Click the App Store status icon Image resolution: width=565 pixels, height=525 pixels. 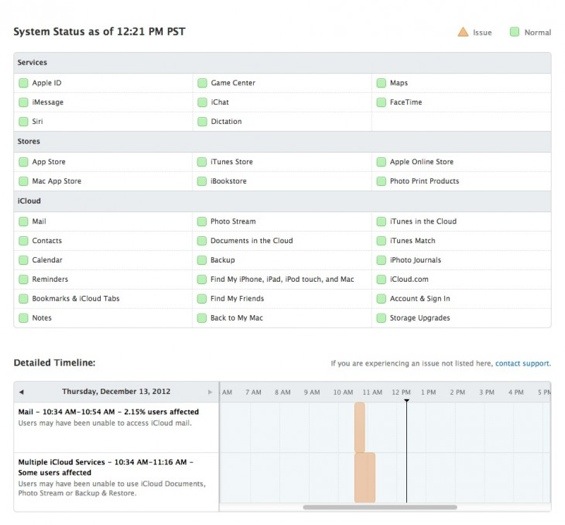[x=23, y=162]
